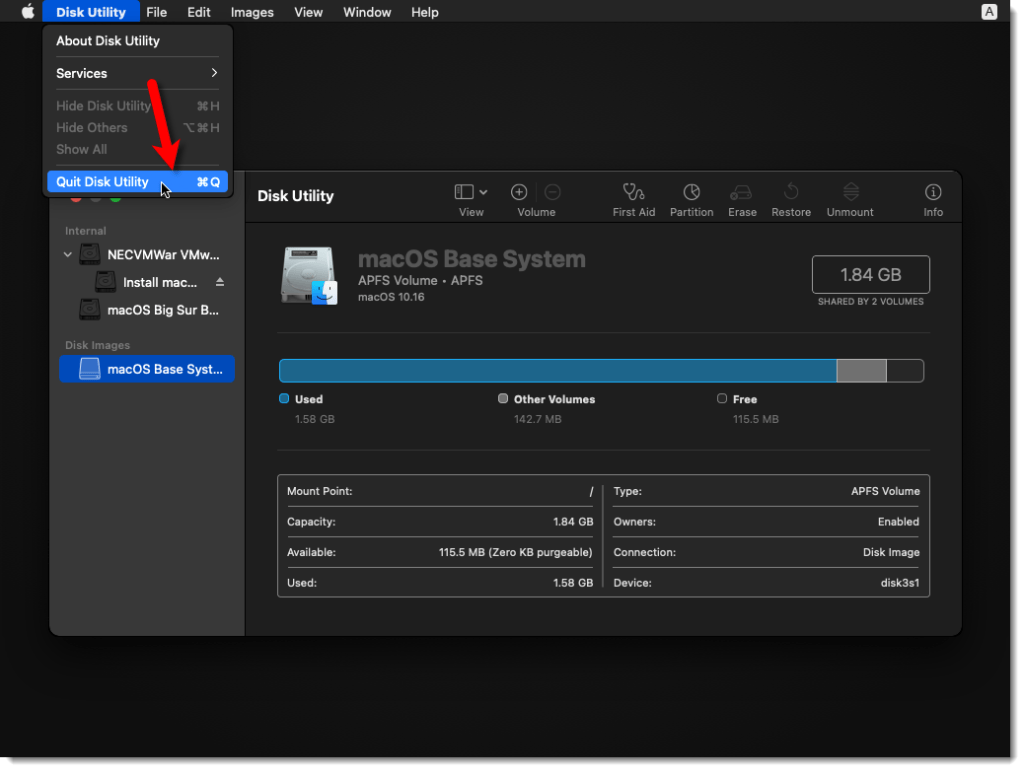Image resolution: width=1024 pixels, height=771 pixels.
Task: Click the Connection value 'Disk Image'
Action: pyautogui.click(x=891, y=552)
